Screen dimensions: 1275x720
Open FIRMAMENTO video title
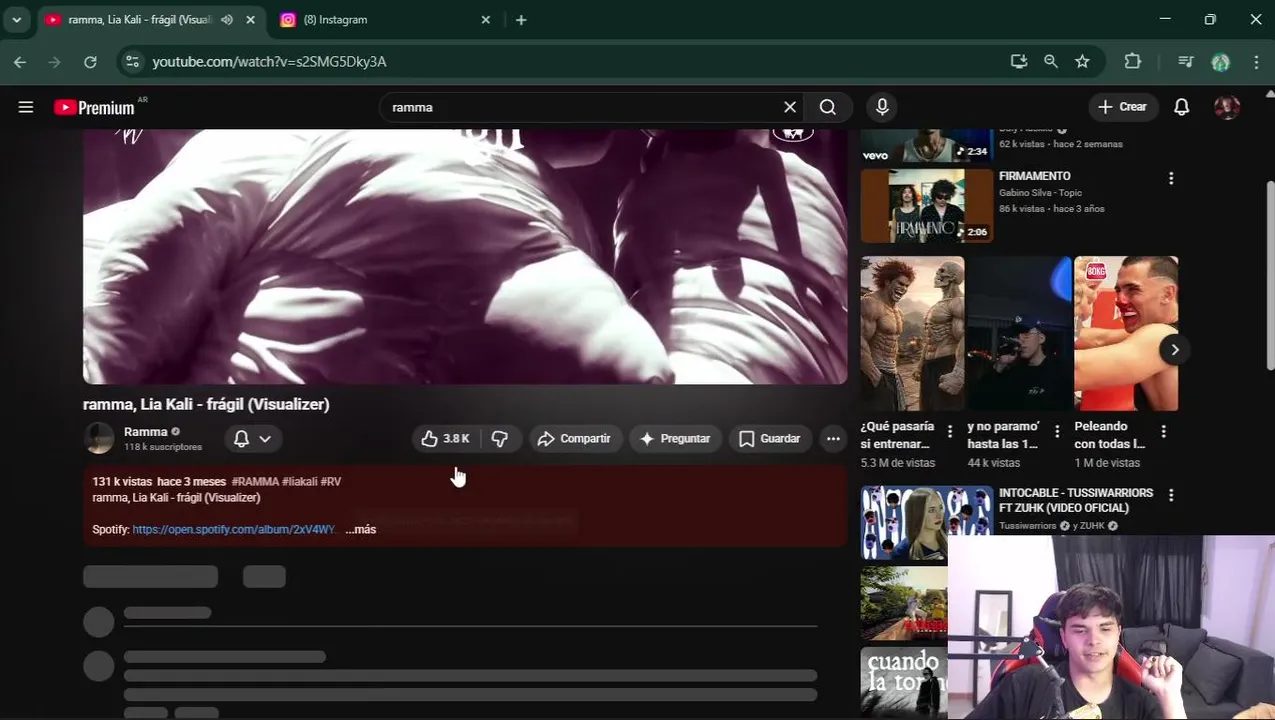(x=1035, y=176)
